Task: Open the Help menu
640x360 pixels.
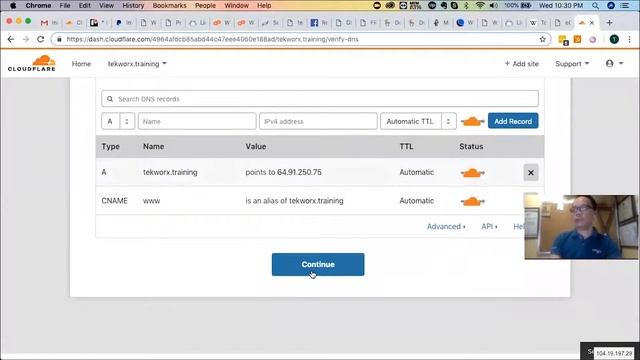Action: 264,5
